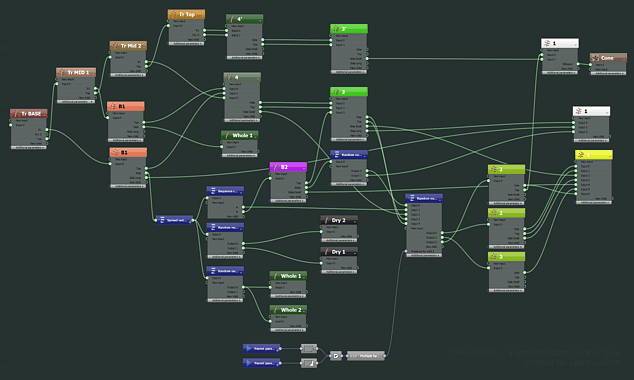This screenshot has width=634, height=380.
Task: Select the magenta B2 node icon
Action: [x=276, y=167]
